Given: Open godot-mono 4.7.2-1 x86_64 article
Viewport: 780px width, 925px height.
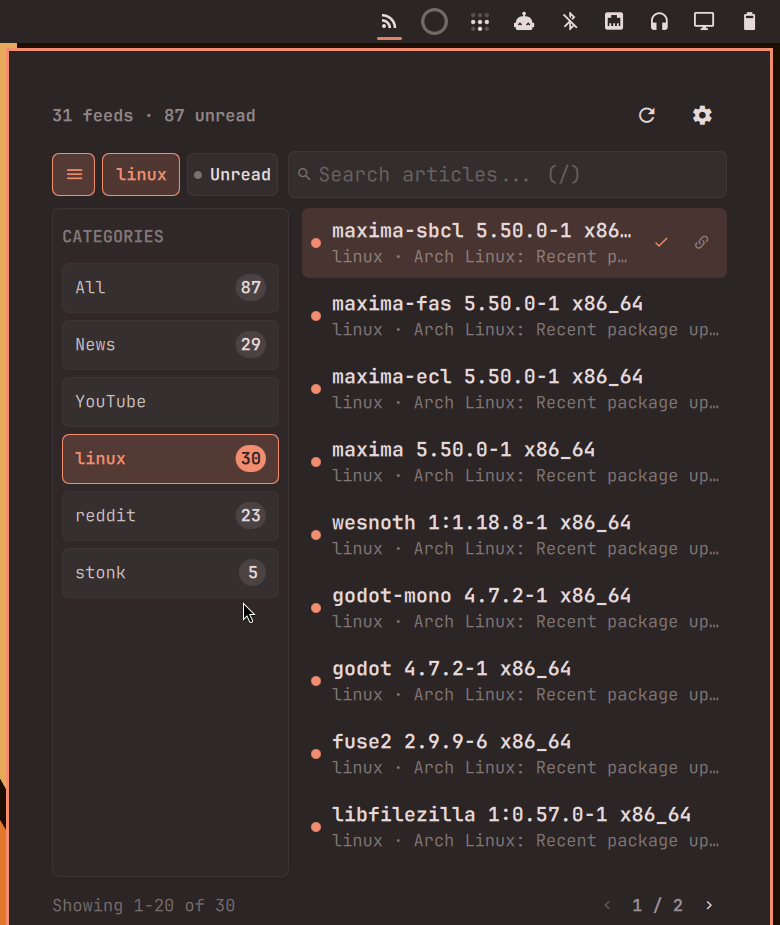Looking at the screenshot, I should [514, 608].
